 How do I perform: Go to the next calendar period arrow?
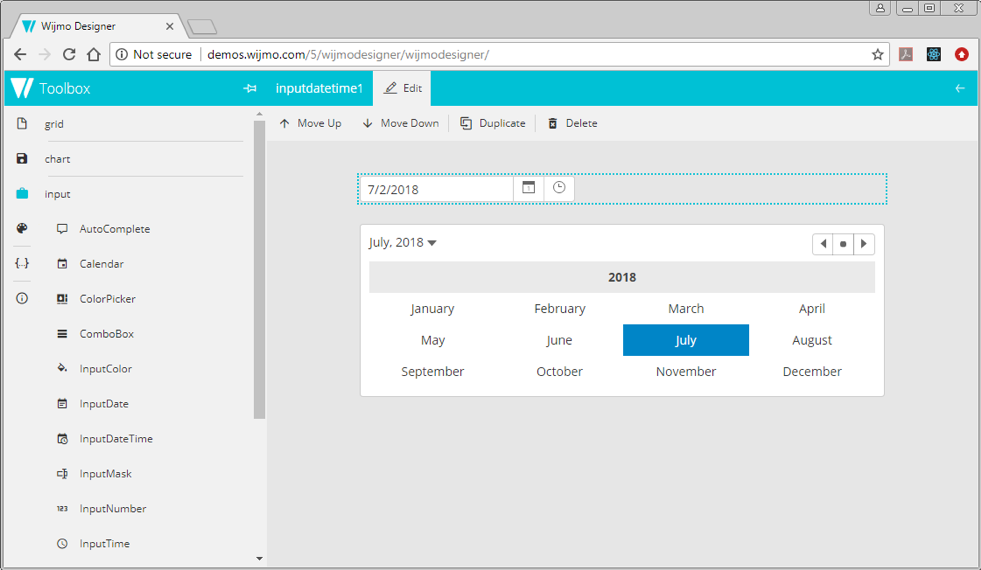(864, 243)
